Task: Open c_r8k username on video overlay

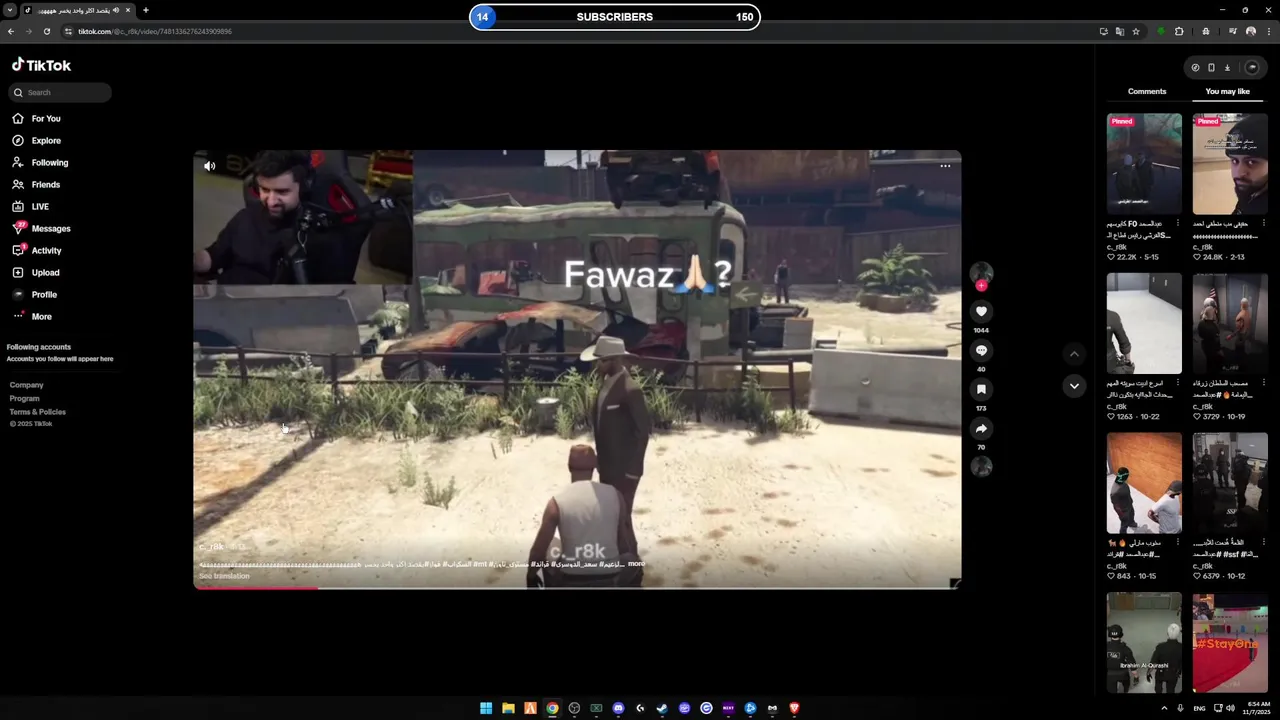Action: point(212,547)
